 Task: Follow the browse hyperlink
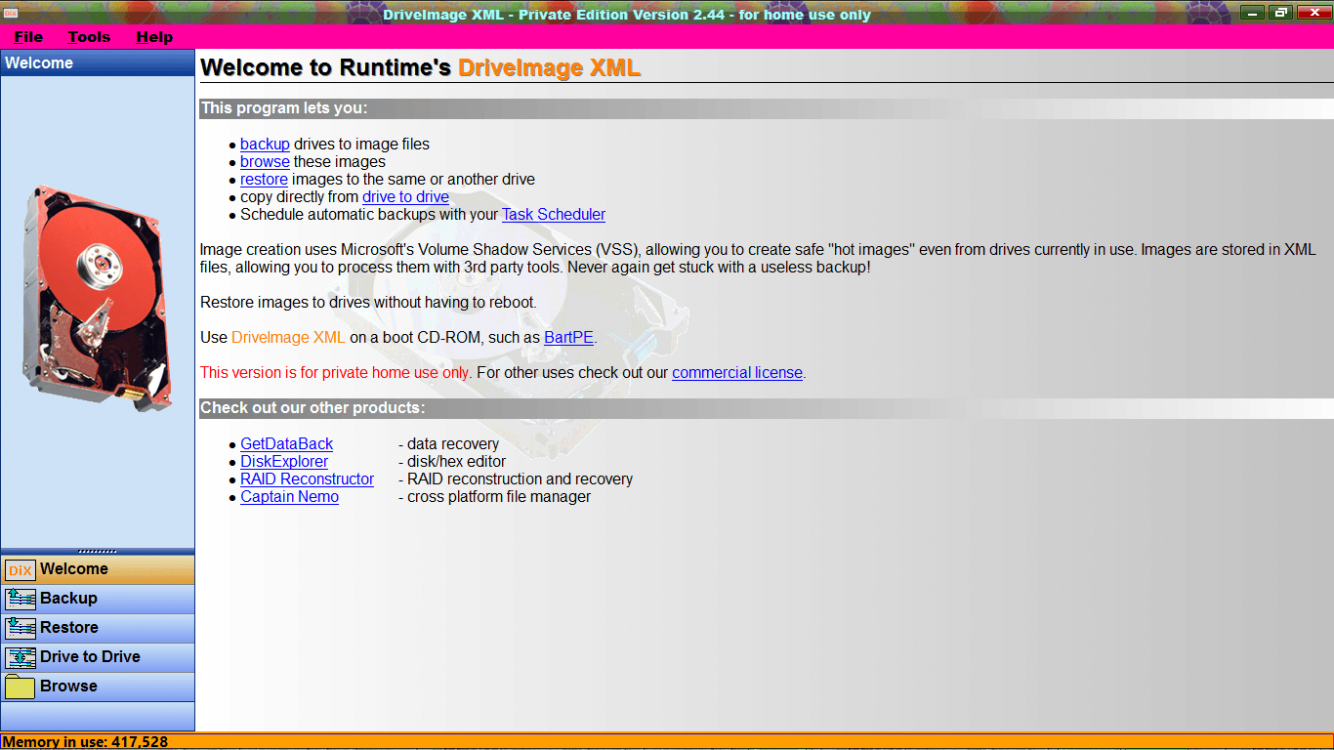point(264,162)
